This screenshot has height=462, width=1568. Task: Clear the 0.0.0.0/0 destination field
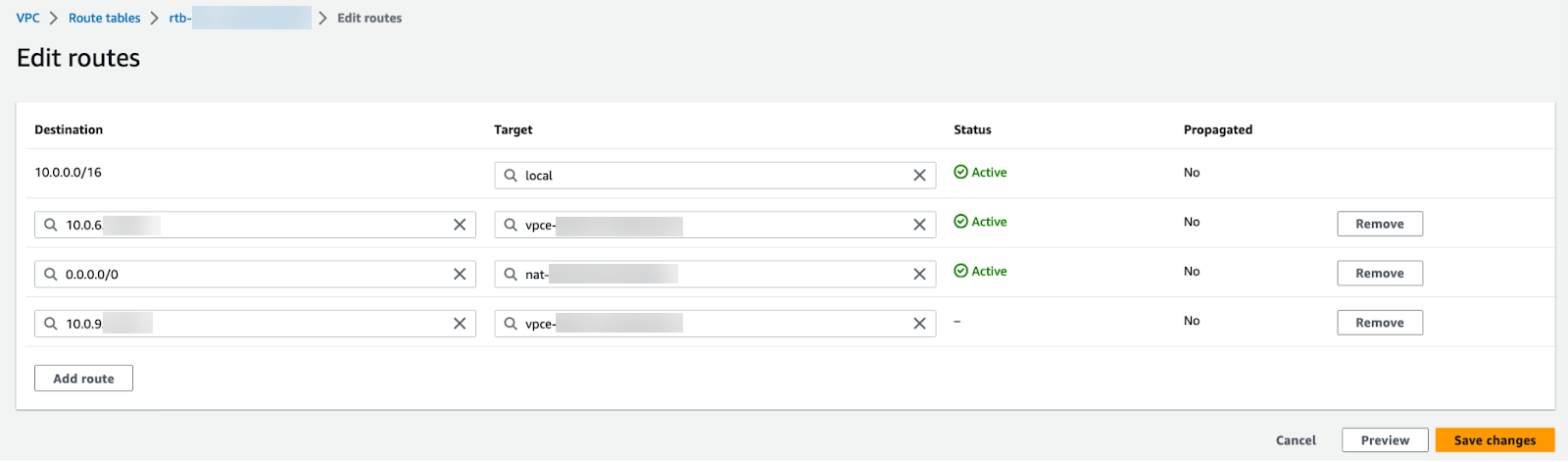(x=460, y=275)
